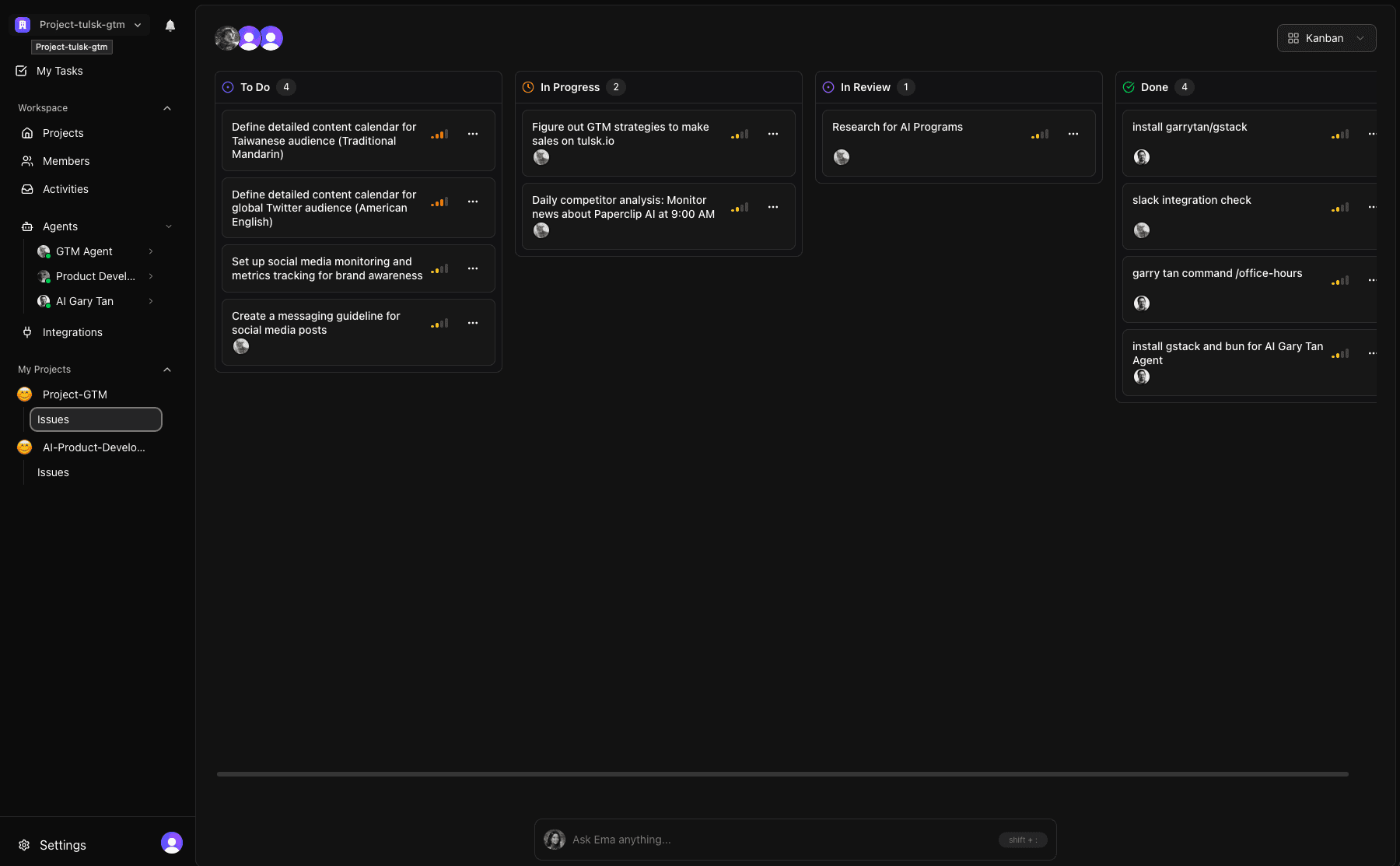1400x866 pixels.
Task: Collapse the Workspace section
Action: click(167, 108)
